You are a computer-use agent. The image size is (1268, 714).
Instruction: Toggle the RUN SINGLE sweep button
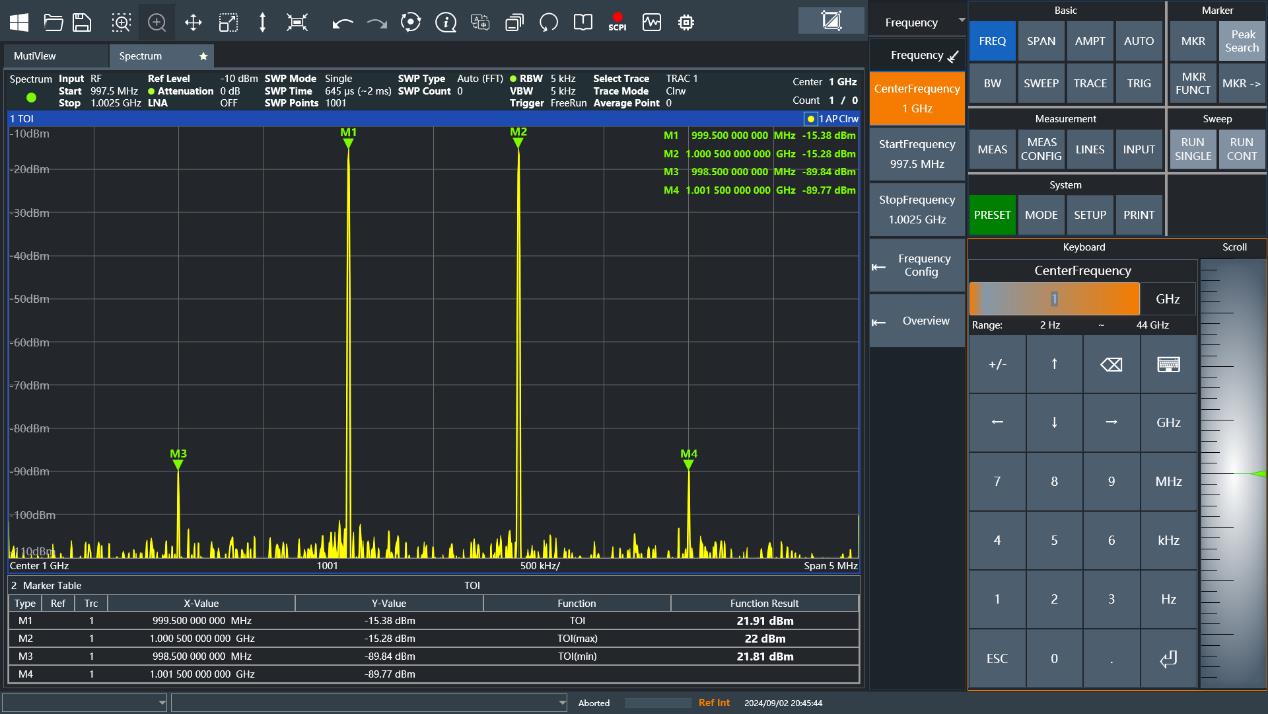point(1192,149)
